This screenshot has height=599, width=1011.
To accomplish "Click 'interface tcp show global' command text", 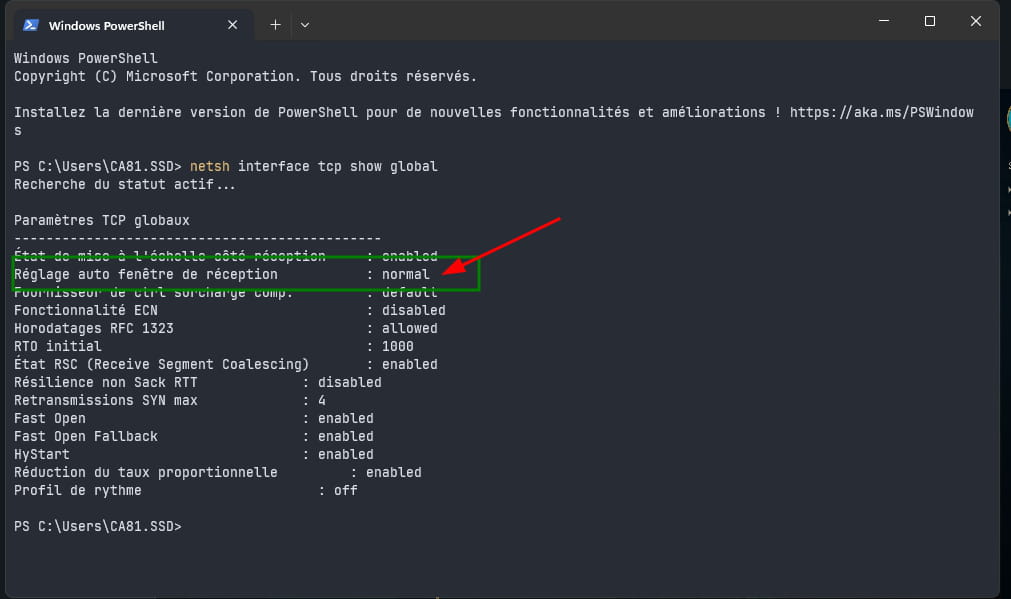I will pos(338,166).
